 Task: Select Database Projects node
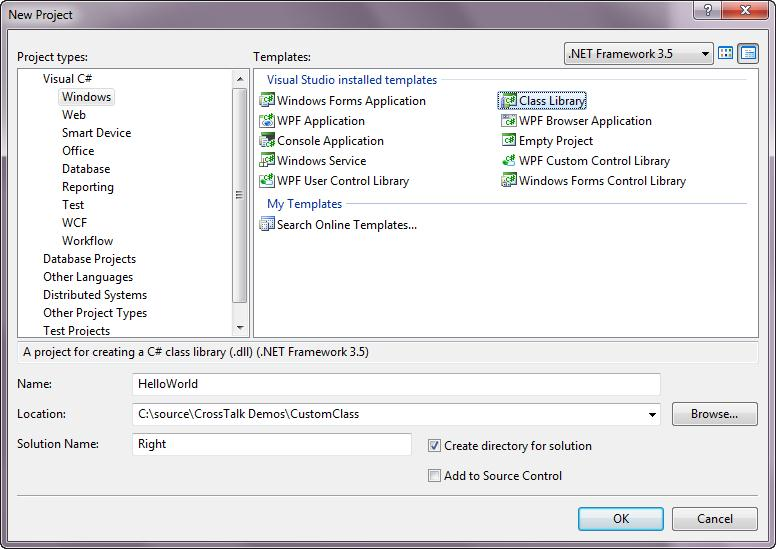[x=89, y=258]
